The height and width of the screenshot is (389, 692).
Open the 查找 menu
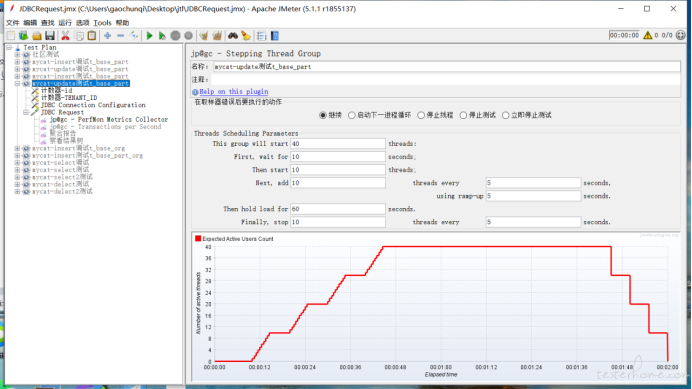tap(47, 23)
